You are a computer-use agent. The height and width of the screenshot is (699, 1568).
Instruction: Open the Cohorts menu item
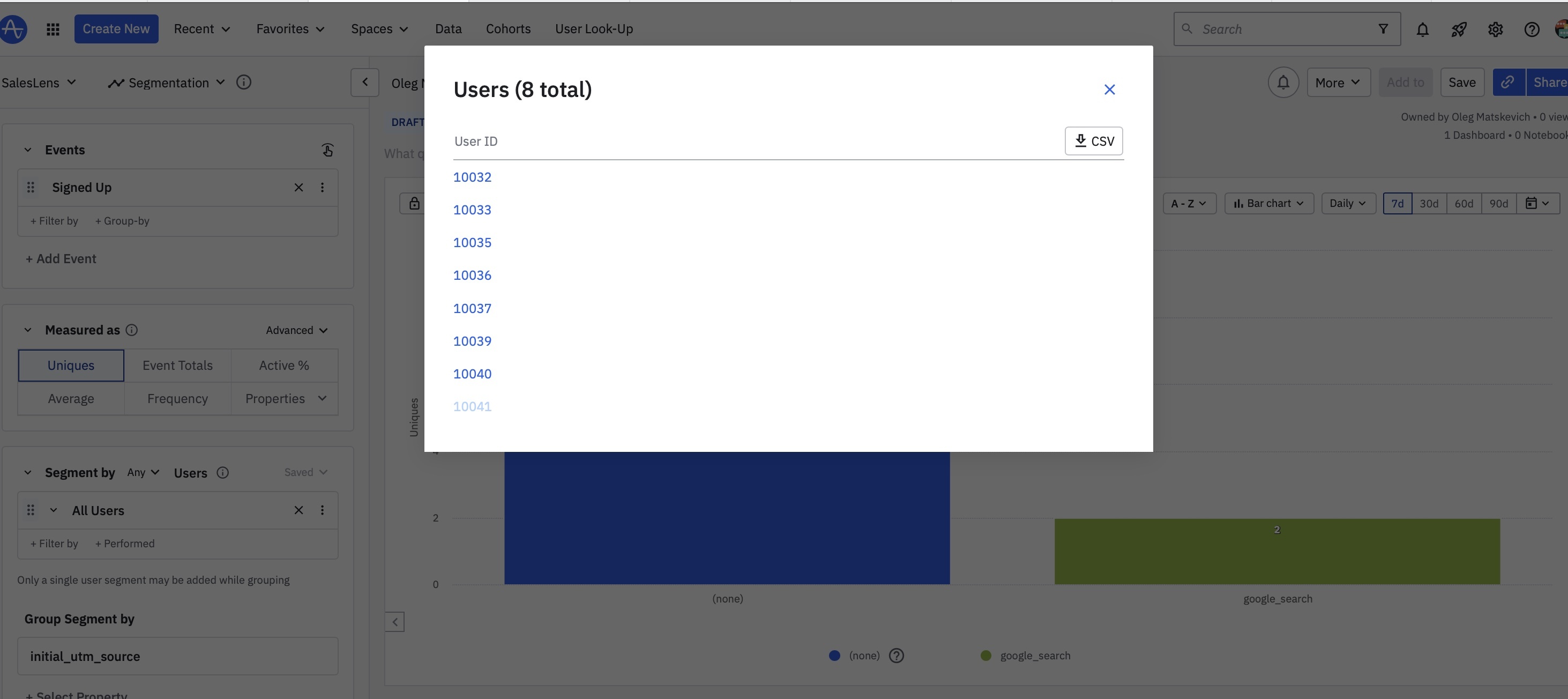click(507, 29)
